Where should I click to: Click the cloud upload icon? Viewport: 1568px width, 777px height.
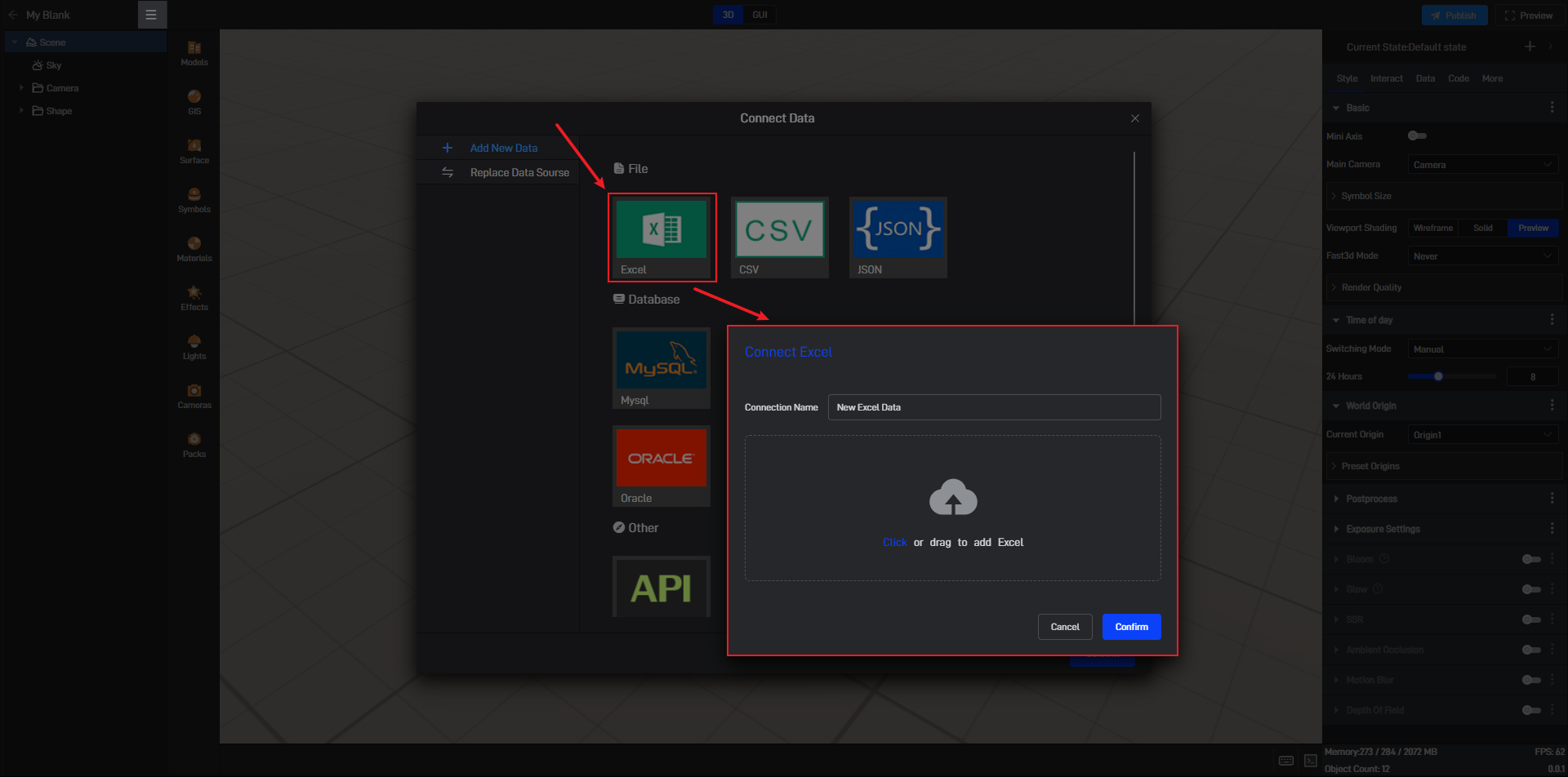pos(952,498)
